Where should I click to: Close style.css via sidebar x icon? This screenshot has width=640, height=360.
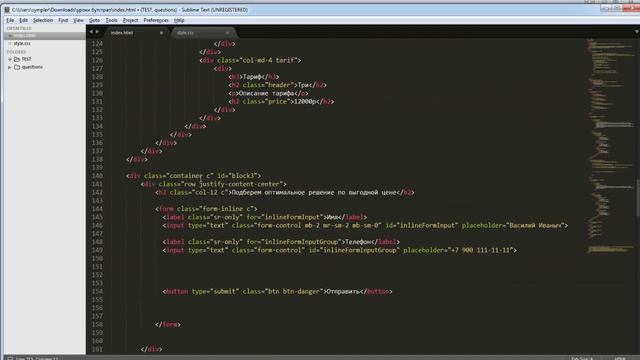(x=10, y=43)
